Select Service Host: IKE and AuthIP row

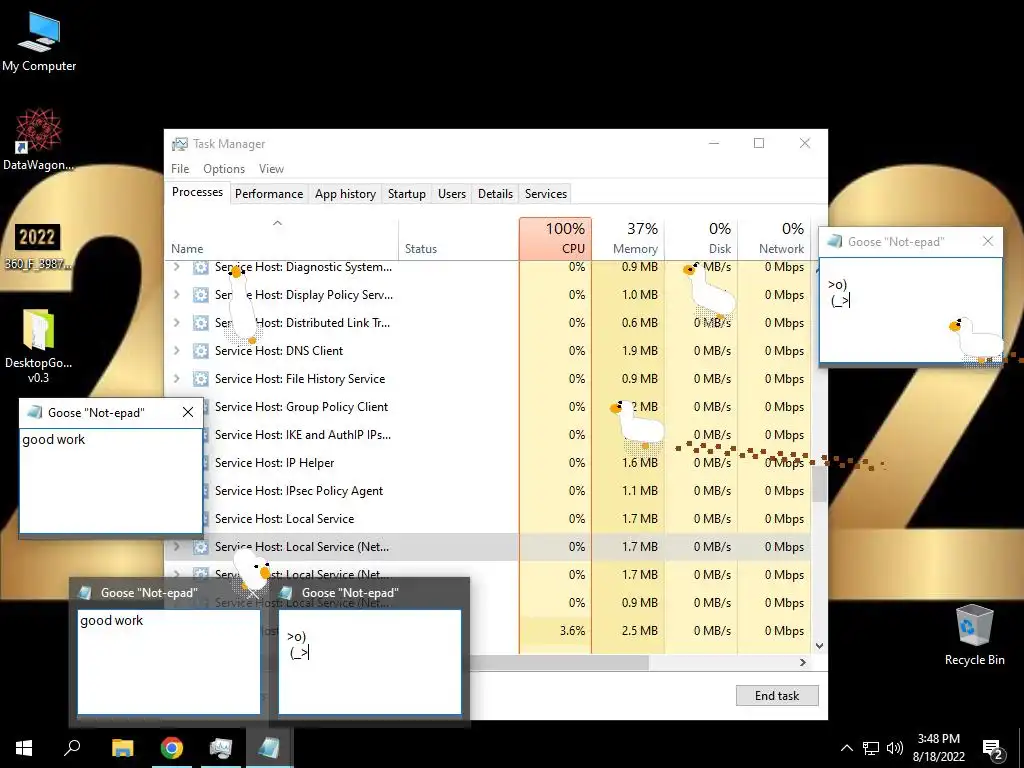point(487,435)
